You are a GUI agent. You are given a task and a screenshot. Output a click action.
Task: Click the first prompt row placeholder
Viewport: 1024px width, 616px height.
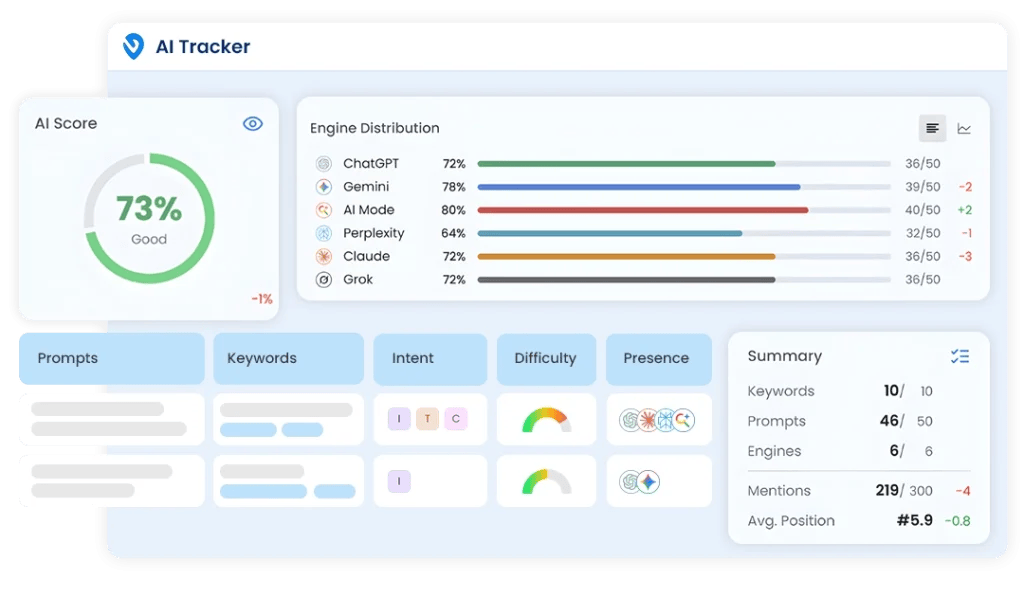[x=112, y=419]
